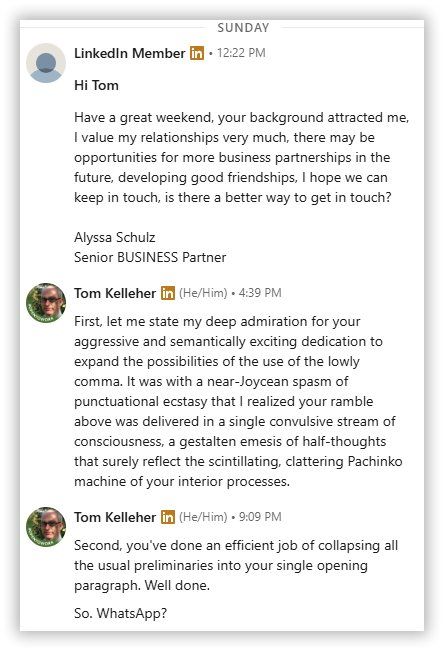Select the "Hi Tom" greeting line
Image resolution: width=444 pixels, height=651 pixels.
coord(96,85)
